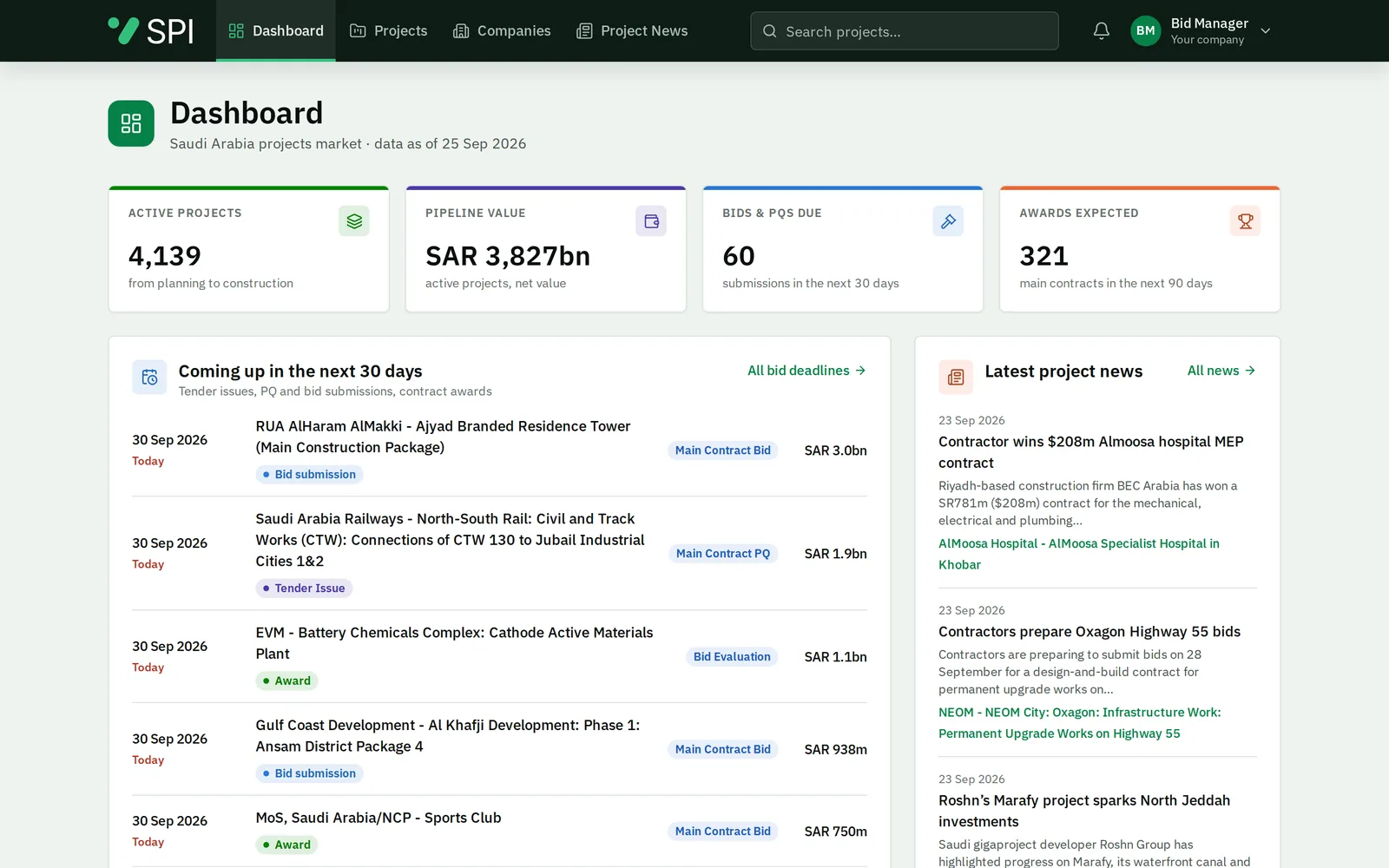Screen dimensions: 1389x868
Task: Click the SAR 3.0bn value
Action: pos(835,450)
